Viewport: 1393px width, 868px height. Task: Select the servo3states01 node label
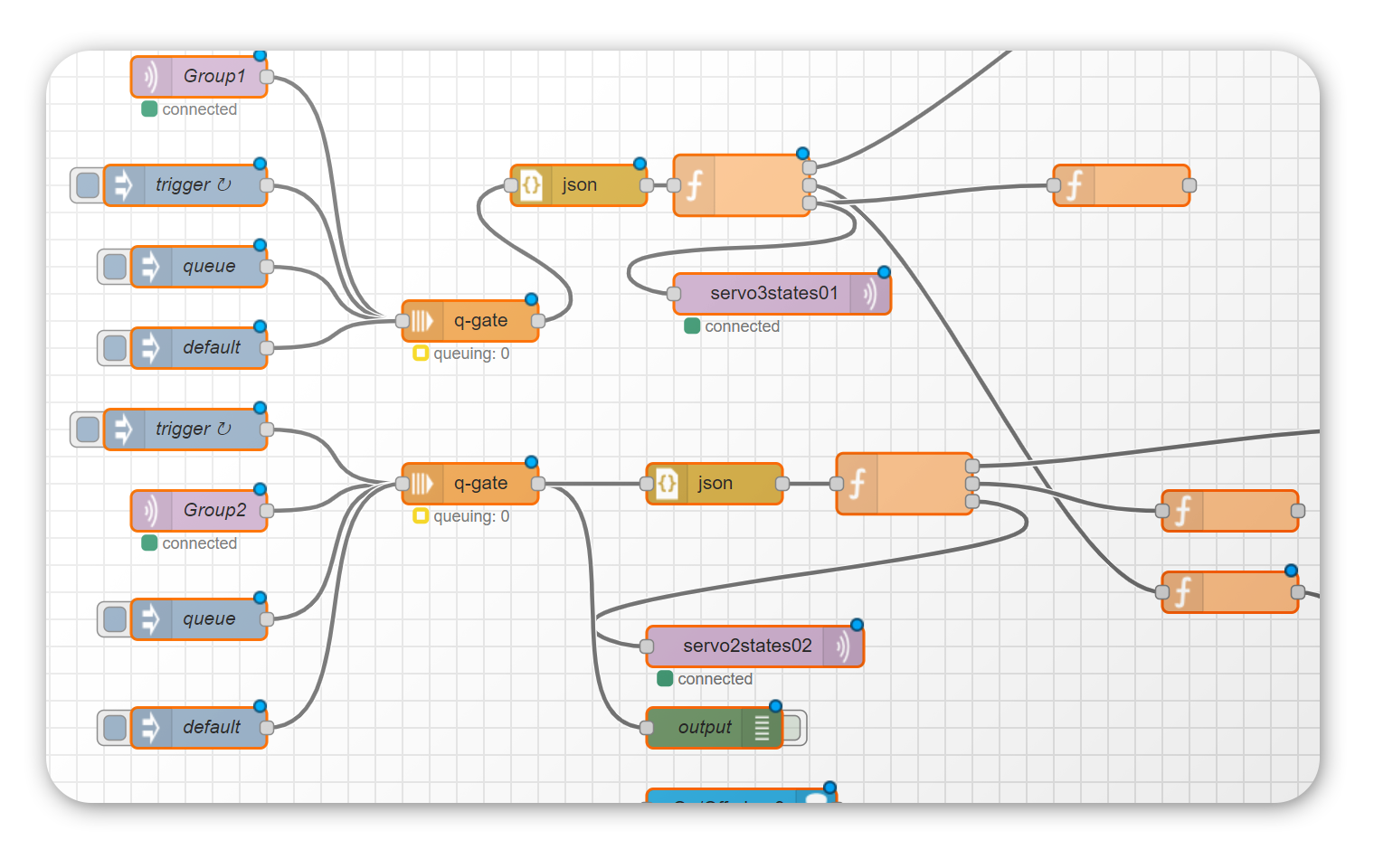[773, 294]
